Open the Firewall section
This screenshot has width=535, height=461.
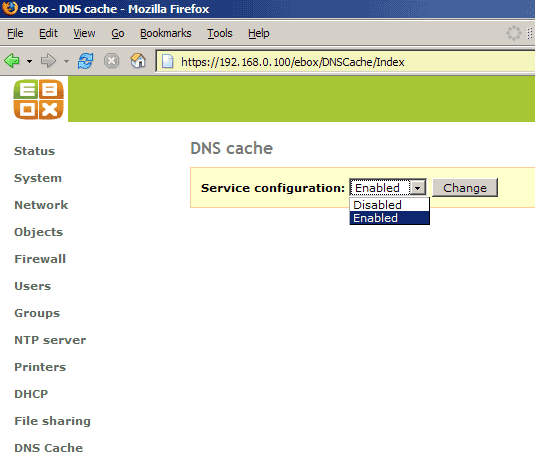point(40,259)
